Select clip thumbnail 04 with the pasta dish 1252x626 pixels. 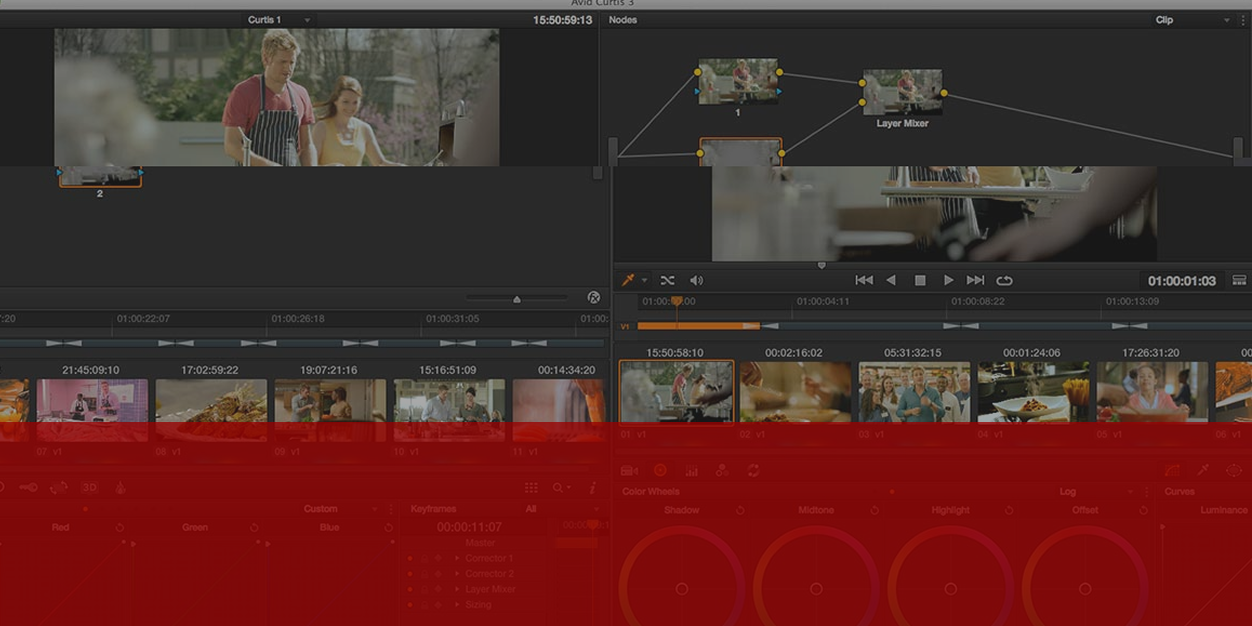[1033, 392]
